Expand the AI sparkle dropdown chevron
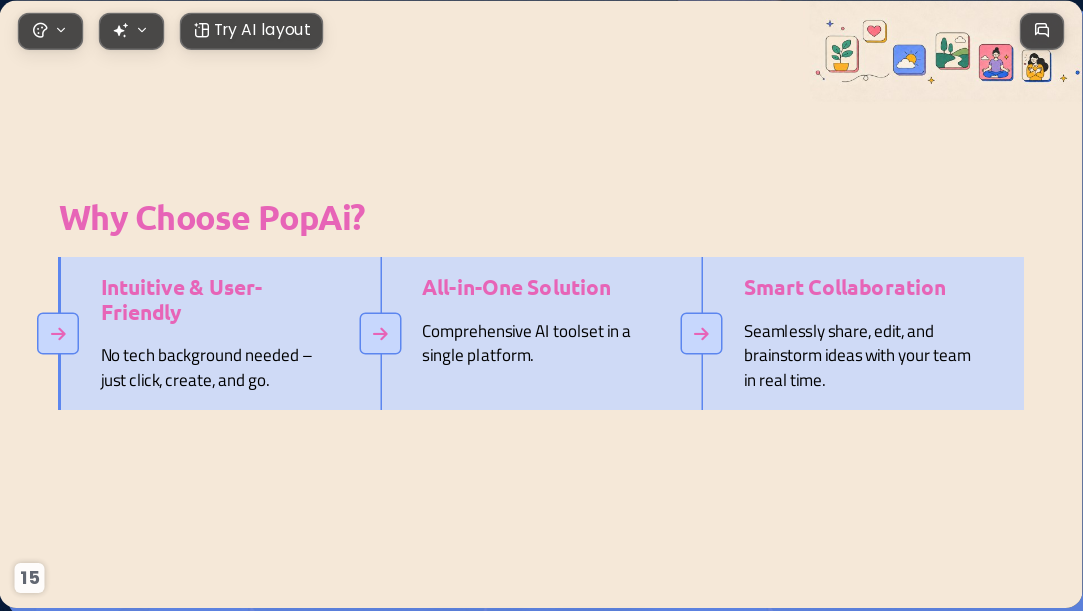1083x611 pixels. tap(142, 30)
